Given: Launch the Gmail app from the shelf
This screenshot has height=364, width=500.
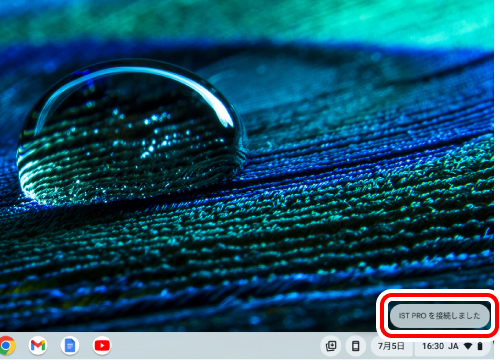Looking at the screenshot, I should [38, 346].
